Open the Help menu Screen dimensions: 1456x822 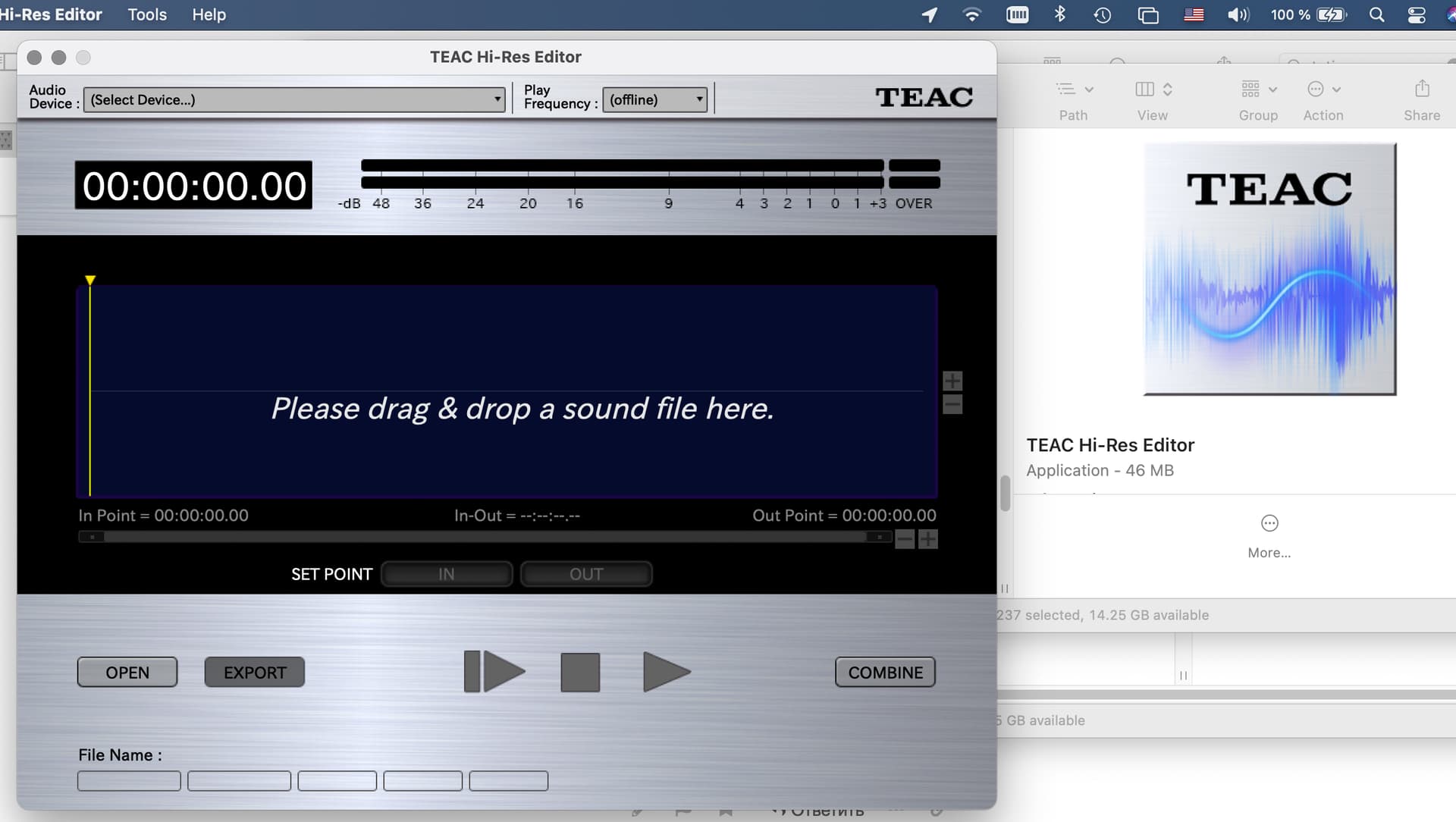[209, 14]
